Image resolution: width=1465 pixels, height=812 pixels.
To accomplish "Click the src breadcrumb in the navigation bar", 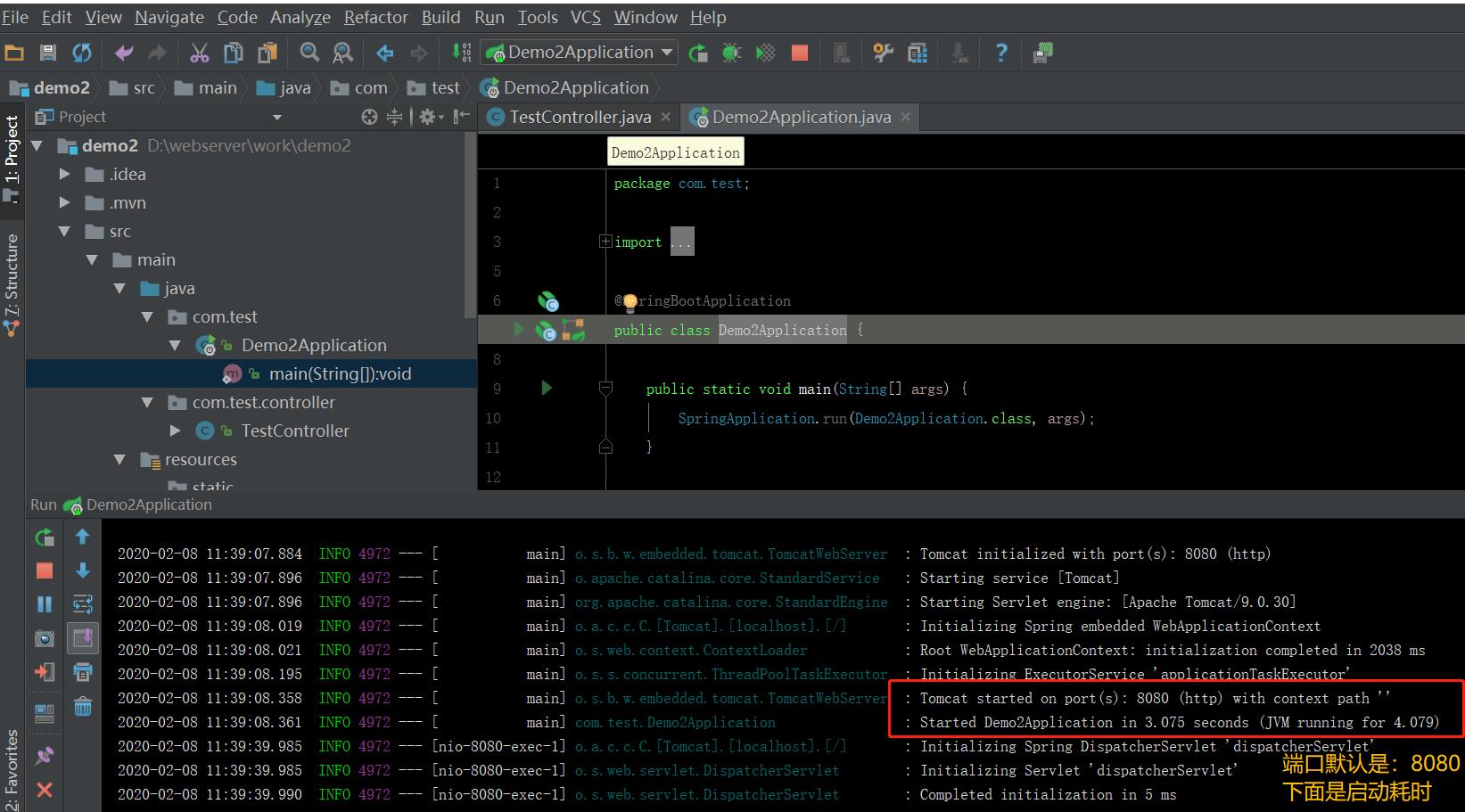I will (132, 87).
